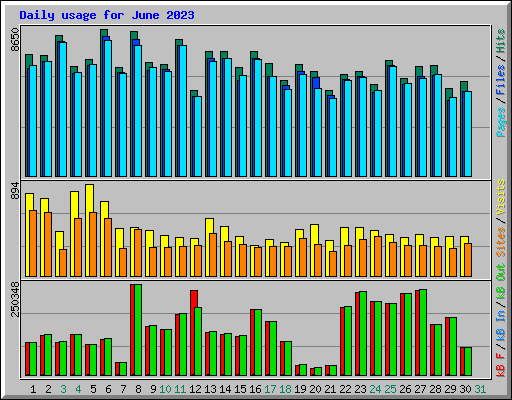Select the orange sites bar for day 1
Viewport: 512px width, 400px height.
pyautogui.click(x=33, y=243)
